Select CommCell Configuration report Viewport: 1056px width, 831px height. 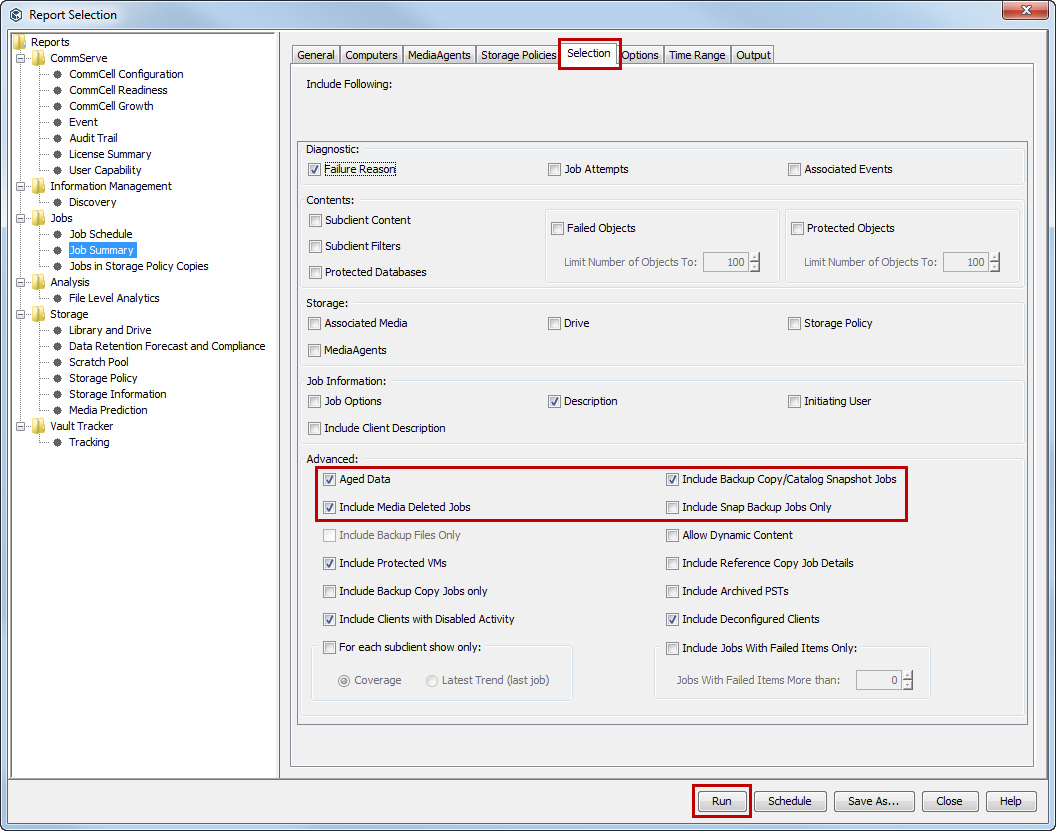coord(126,74)
